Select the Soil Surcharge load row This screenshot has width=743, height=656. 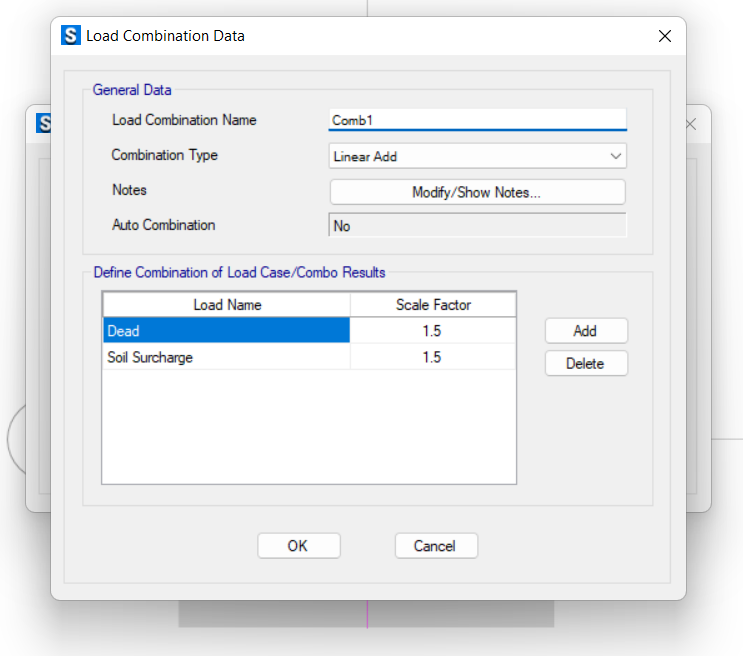click(x=227, y=357)
